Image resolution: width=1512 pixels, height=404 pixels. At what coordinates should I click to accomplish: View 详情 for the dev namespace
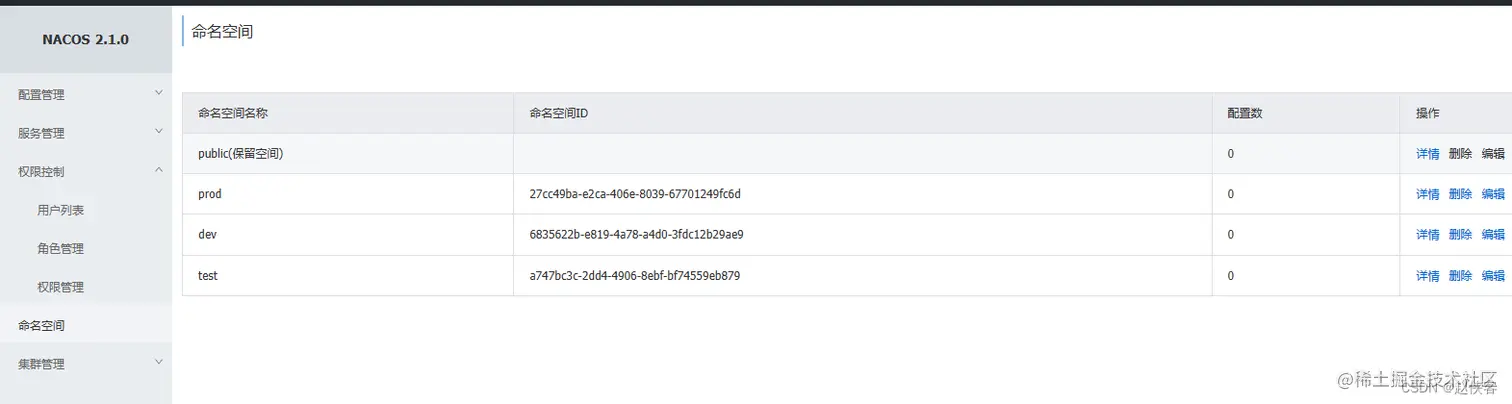(1428, 235)
